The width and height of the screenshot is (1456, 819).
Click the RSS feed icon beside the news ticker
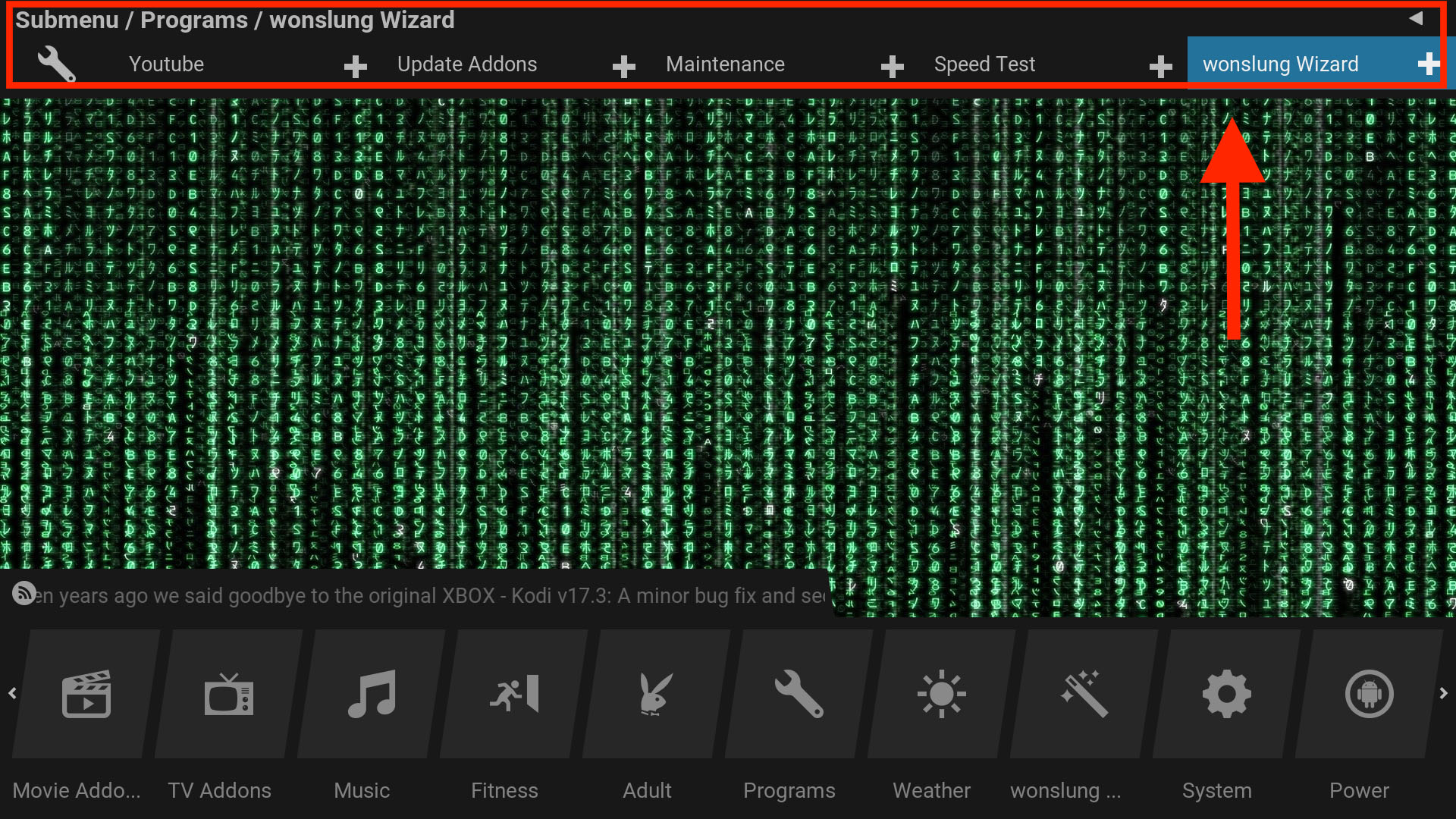24,593
